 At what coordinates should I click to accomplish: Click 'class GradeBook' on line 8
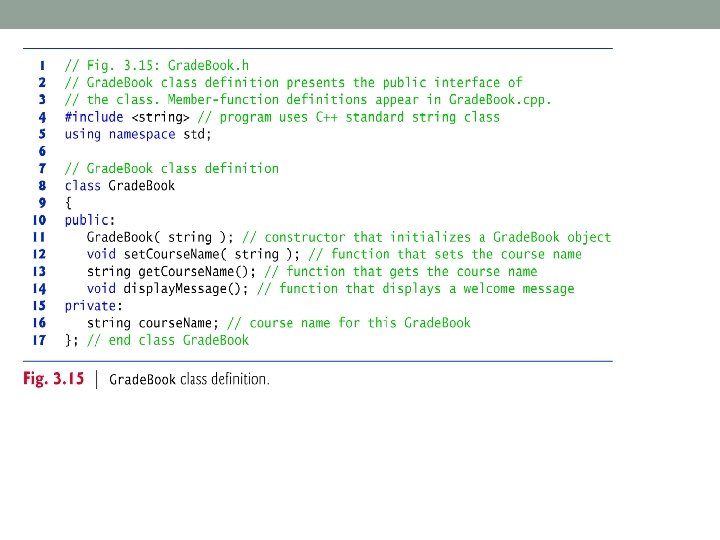[x=120, y=186]
